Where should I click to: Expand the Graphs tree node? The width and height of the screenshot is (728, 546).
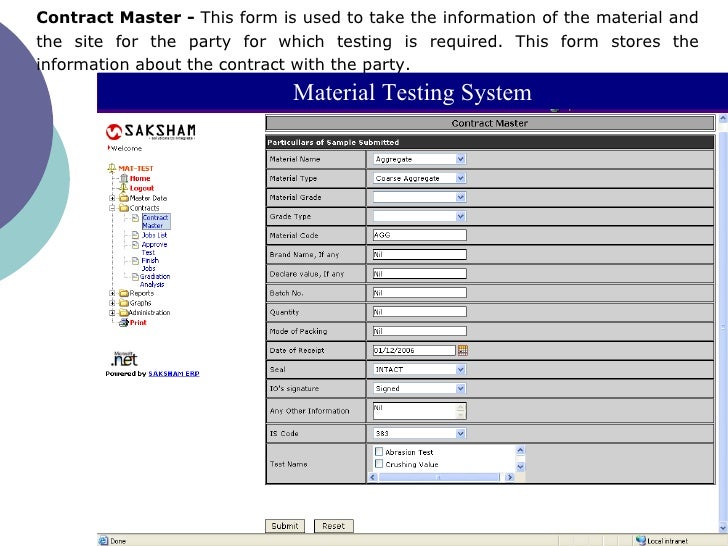tap(112, 303)
